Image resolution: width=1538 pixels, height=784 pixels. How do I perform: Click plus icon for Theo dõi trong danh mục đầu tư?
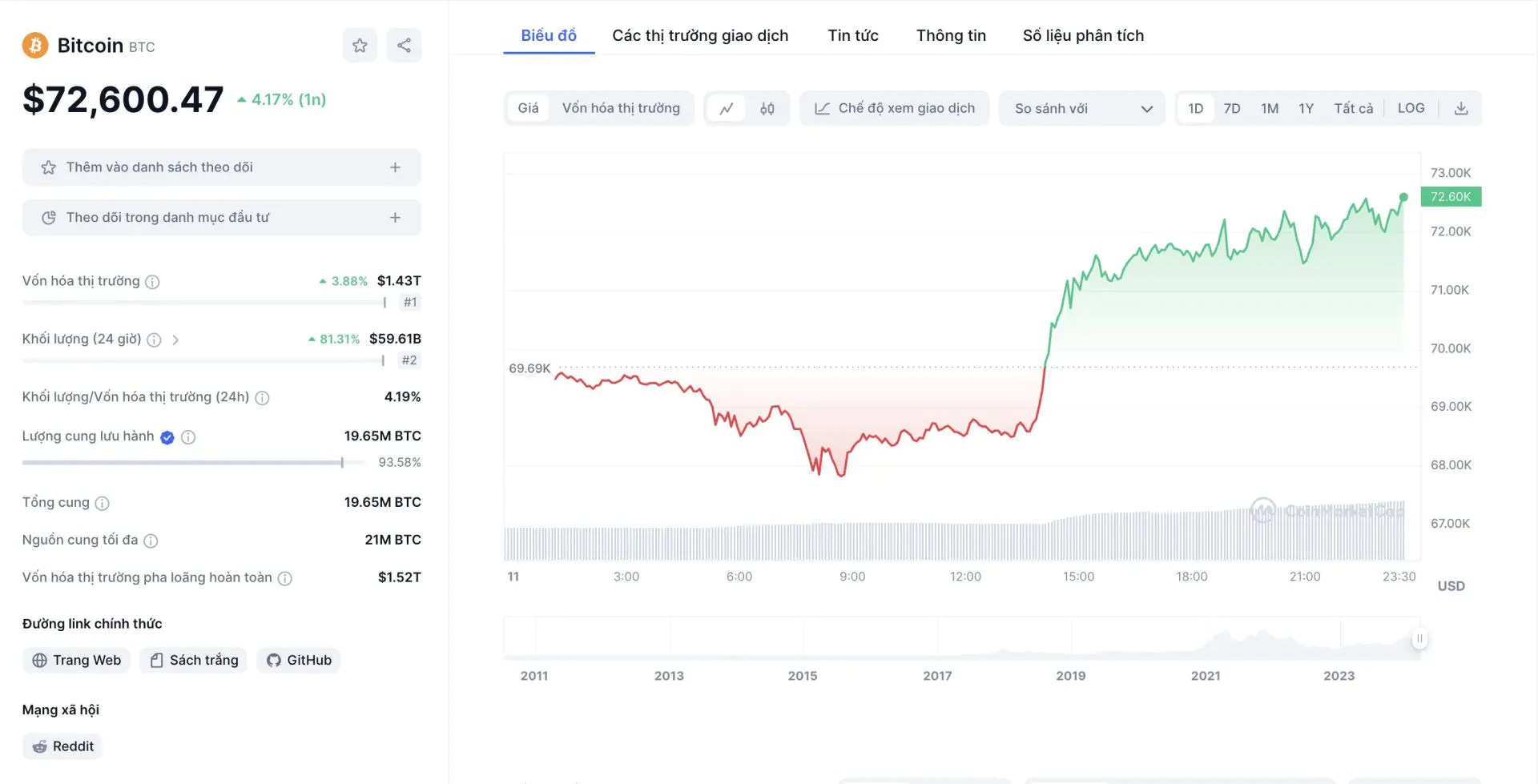[395, 218]
